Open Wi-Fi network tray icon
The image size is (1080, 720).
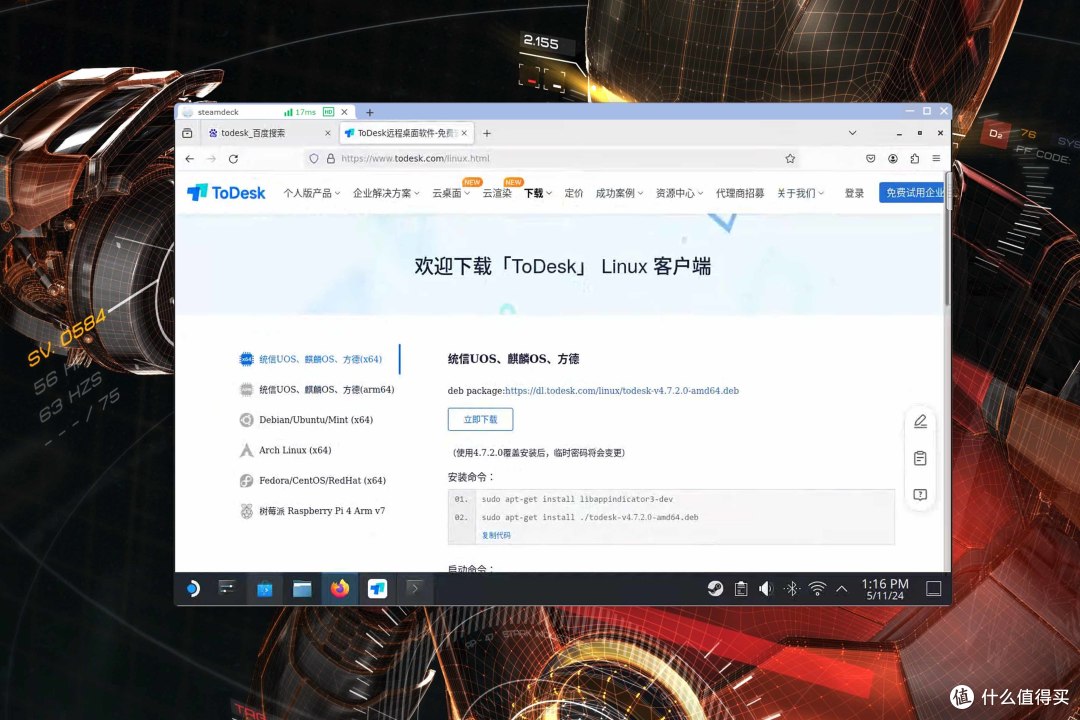(x=817, y=588)
